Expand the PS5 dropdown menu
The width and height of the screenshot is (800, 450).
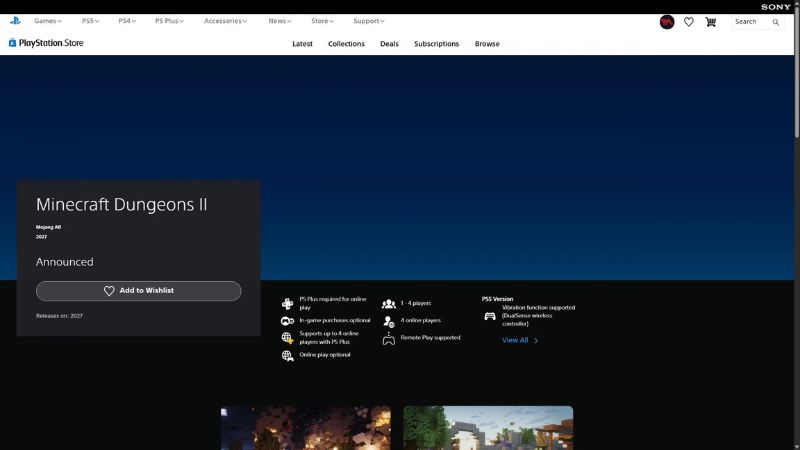[x=90, y=21]
